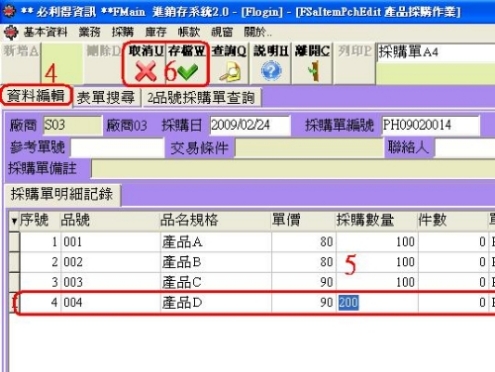Click the 單價 column header
The width and height of the screenshot is (495, 372).
[x=303, y=220]
